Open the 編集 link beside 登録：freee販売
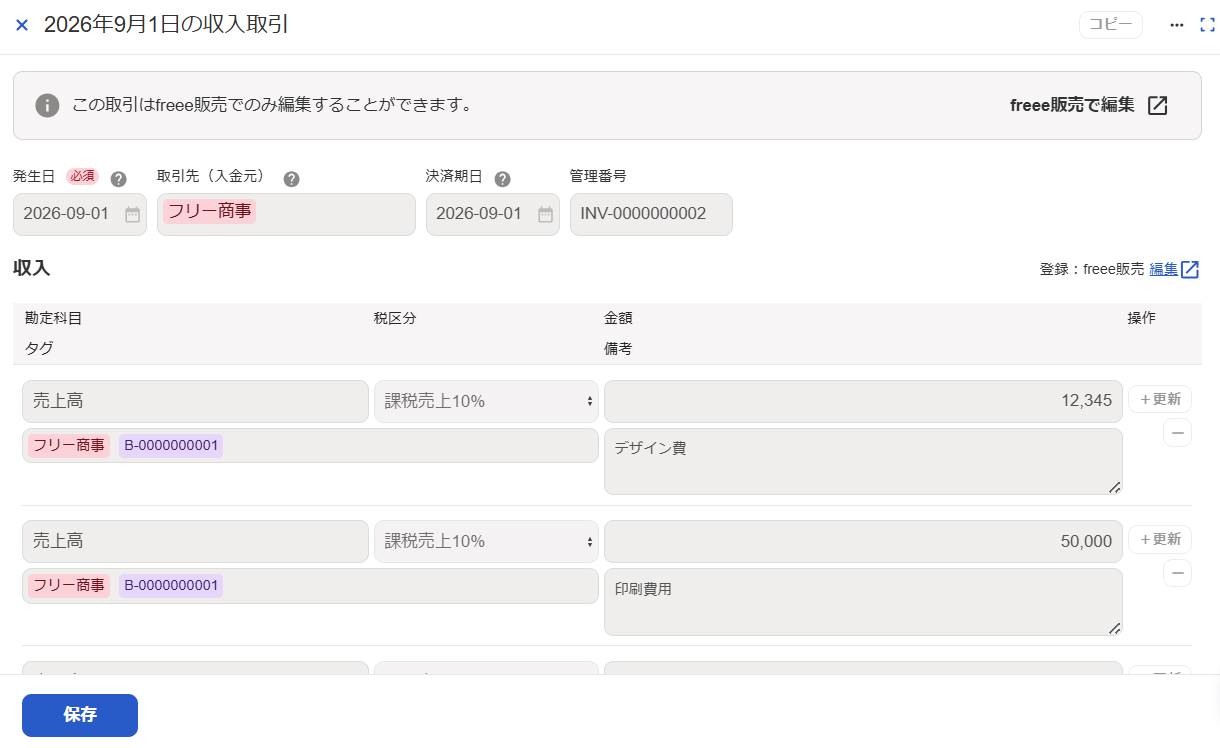Viewport: 1220px width, 748px height. (x=1164, y=269)
